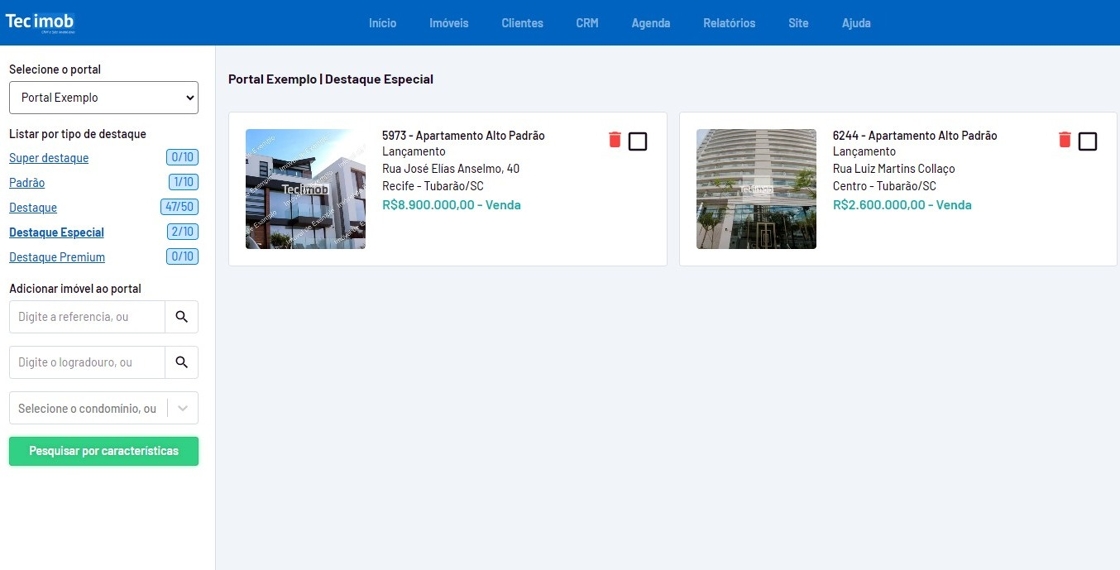Go to the CRM menu

tap(587, 23)
